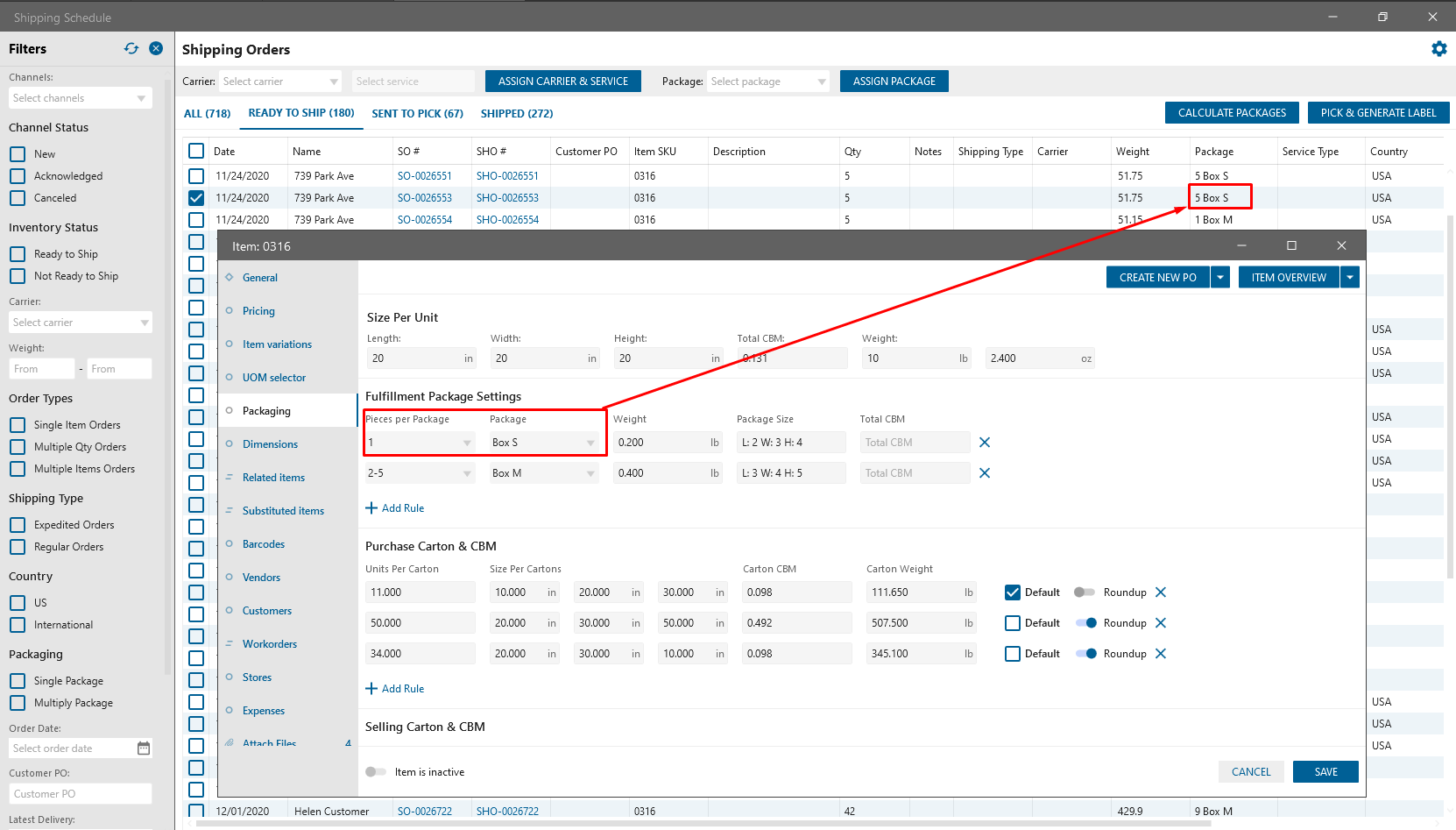
Task: Open the order date calendar icon
Action: coord(144,748)
